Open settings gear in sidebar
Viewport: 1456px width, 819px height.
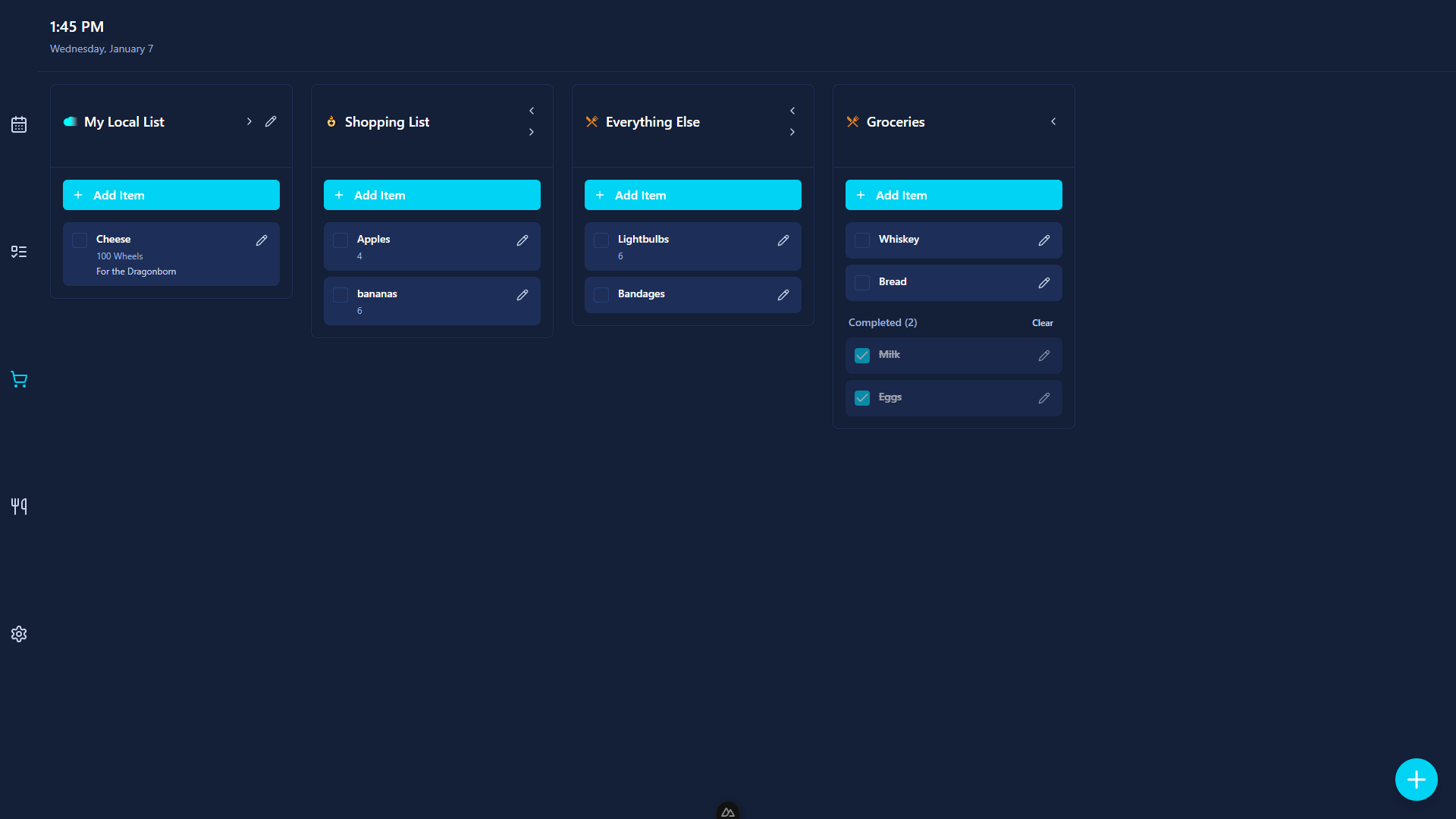tap(19, 634)
